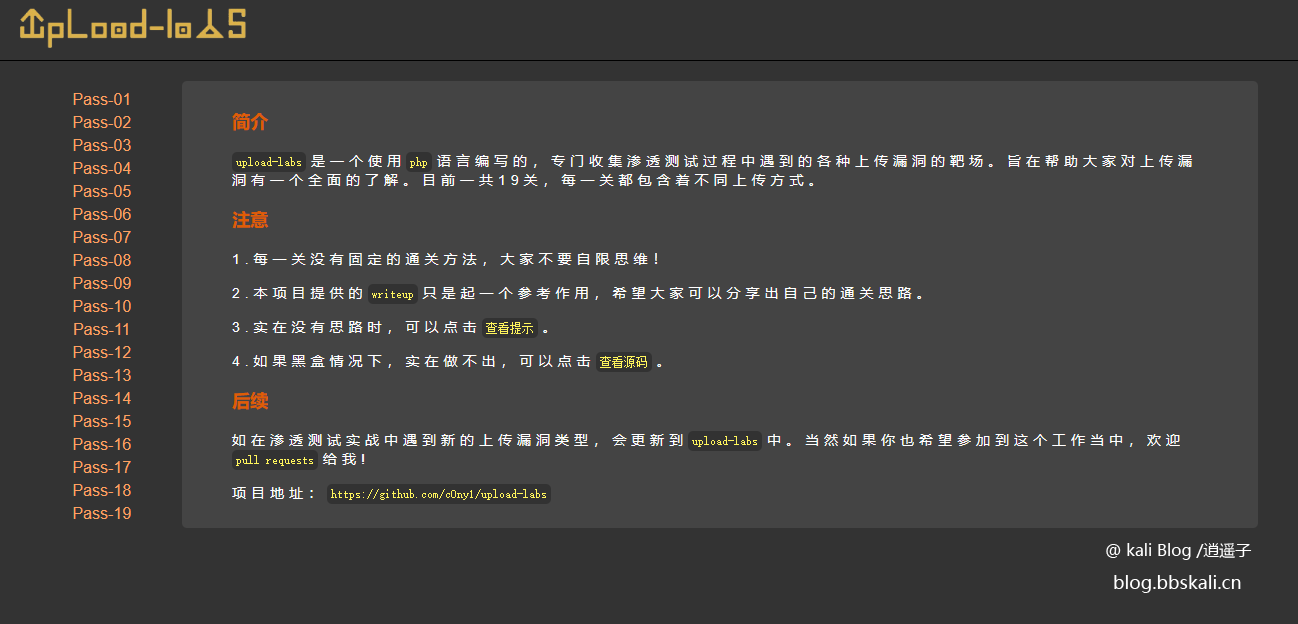Click the 查看源码 source code label
Screen dimensions: 1298x624
pos(623,362)
